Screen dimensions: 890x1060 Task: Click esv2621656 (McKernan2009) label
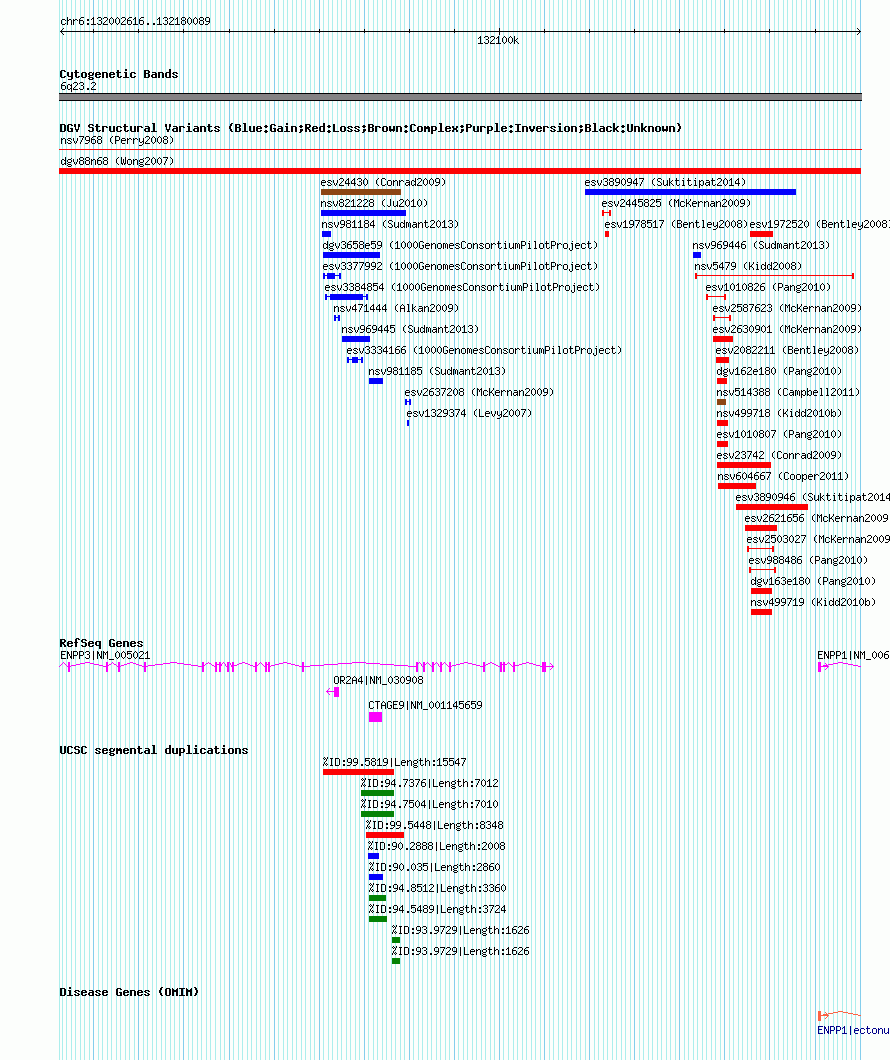[x=817, y=518]
